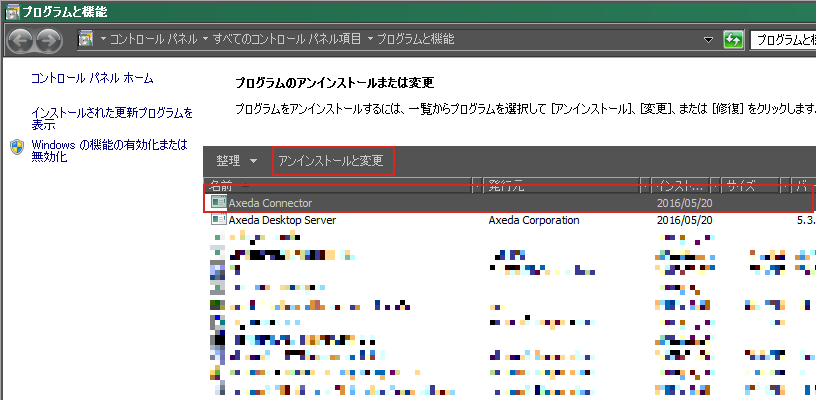Click the Back navigation arrow button
816x400 pixels.
coord(20,40)
